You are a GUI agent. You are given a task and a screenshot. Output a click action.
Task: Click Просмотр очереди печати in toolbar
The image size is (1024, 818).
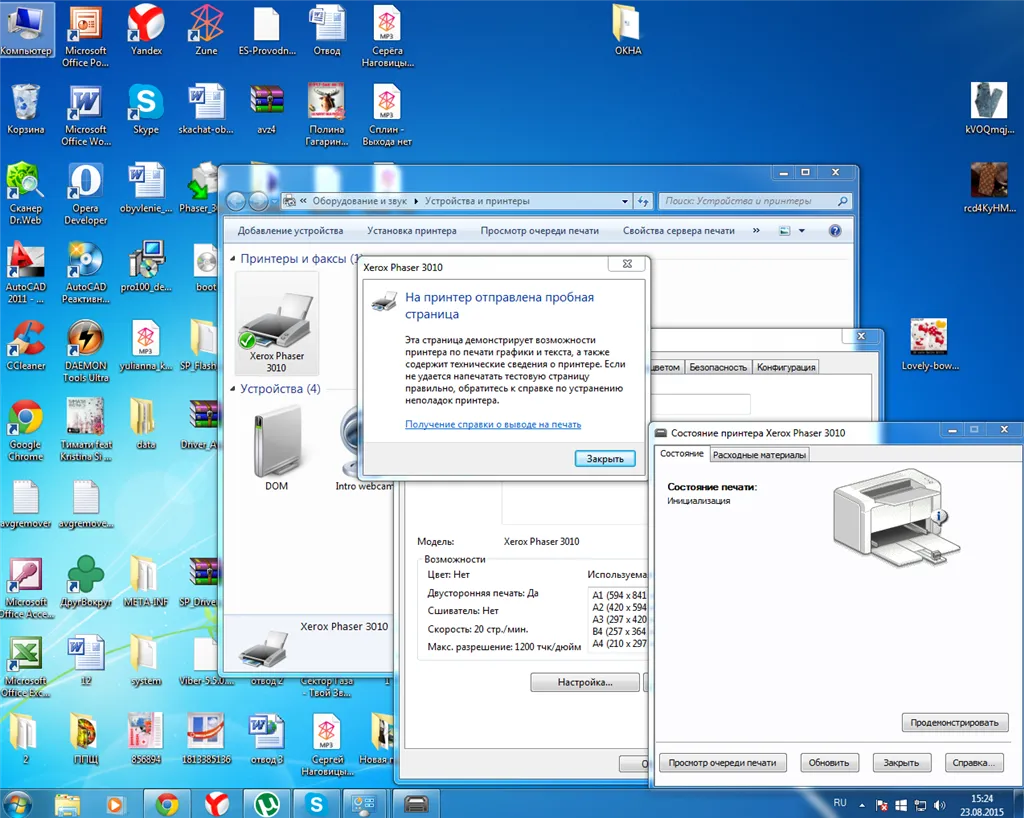[x=539, y=230]
